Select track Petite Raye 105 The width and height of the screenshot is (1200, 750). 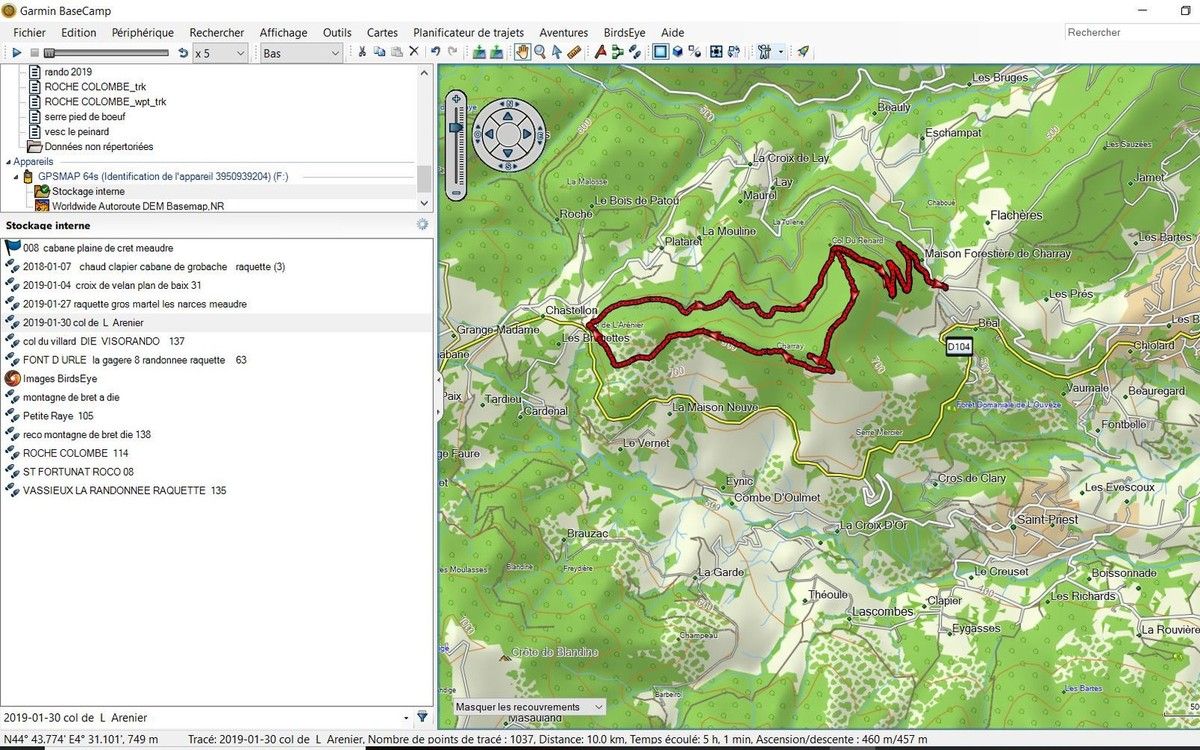tap(58, 416)
